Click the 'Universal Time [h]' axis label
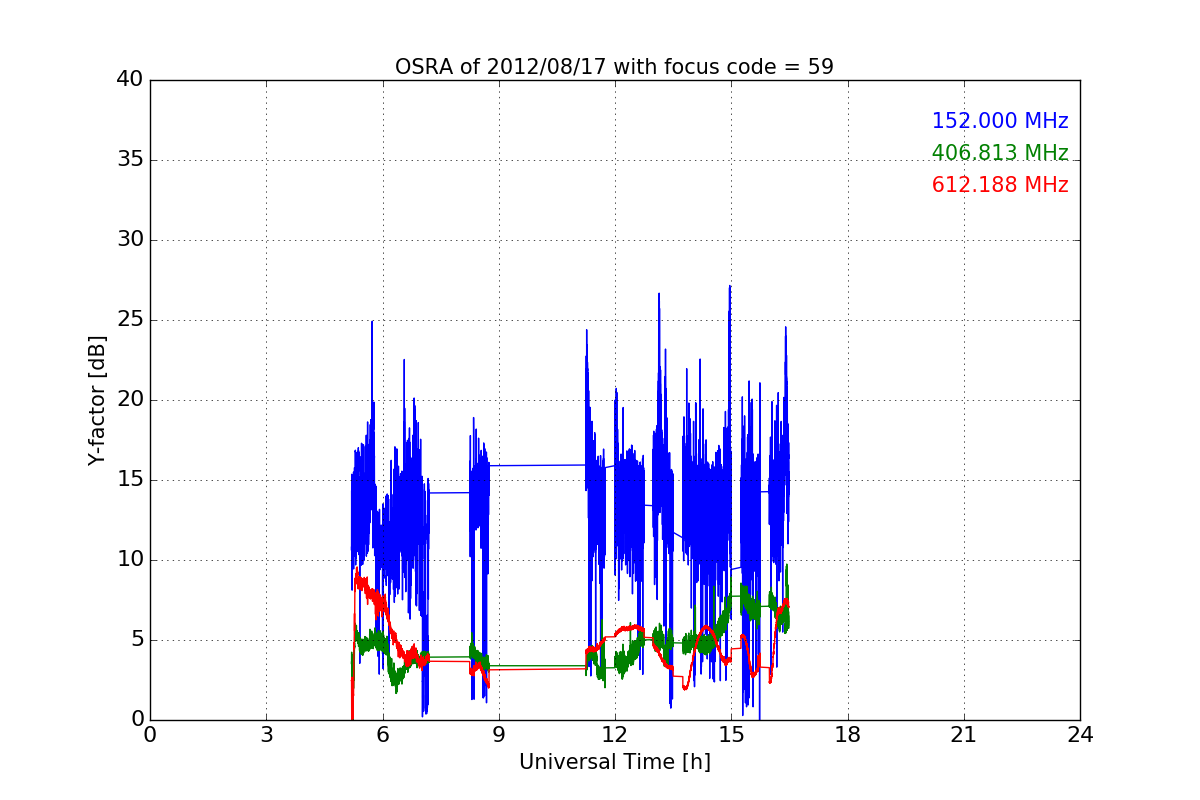 click(x=615, y=762)
